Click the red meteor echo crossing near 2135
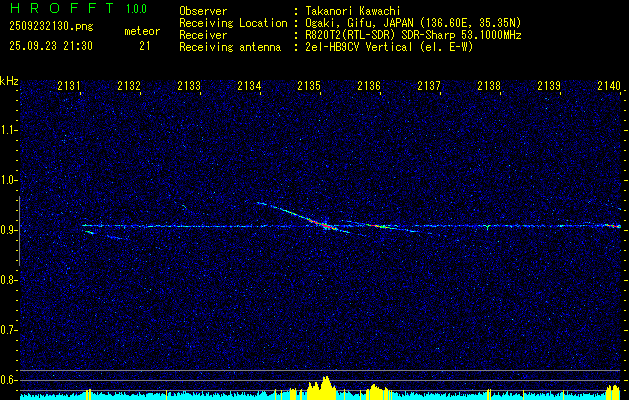The height and width of the screenshot is (400, 629). pos(326,225)
